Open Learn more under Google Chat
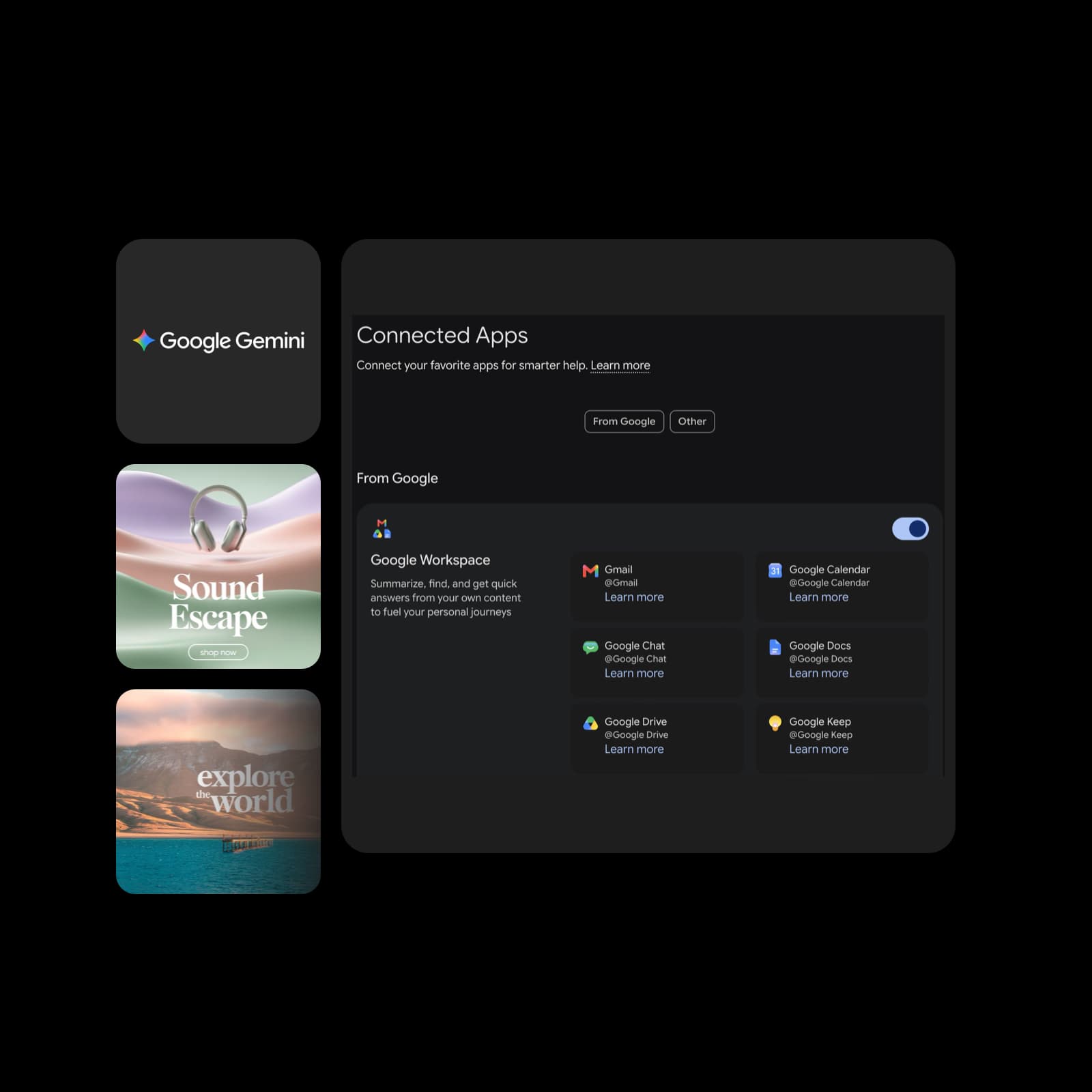 (x=634, y=673)
